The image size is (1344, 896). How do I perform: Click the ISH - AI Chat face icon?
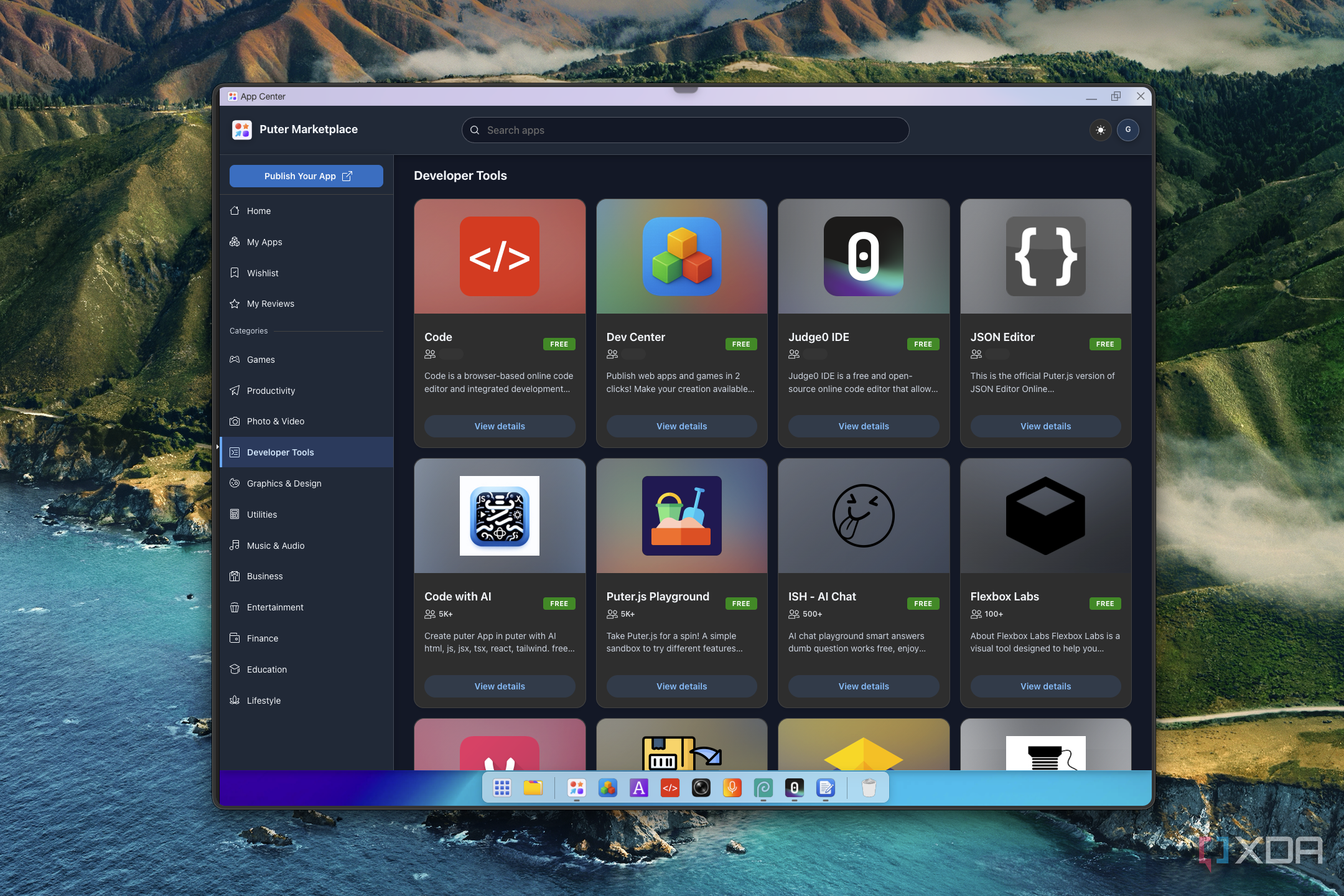click(864, 516)
